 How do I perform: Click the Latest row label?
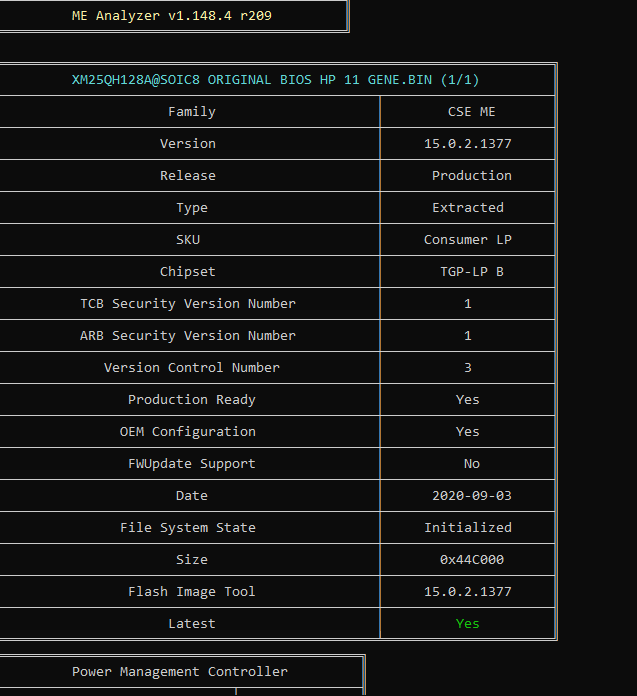point(192,623)
